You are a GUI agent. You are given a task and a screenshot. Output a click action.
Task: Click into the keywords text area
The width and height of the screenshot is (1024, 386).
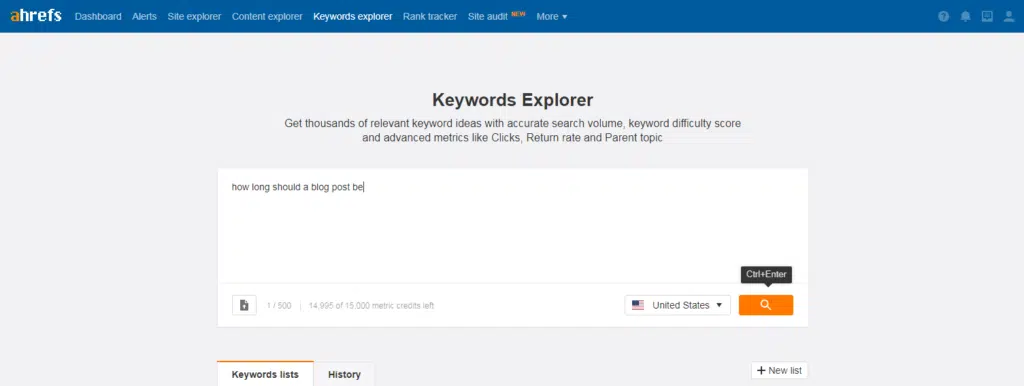click(513, 225)
